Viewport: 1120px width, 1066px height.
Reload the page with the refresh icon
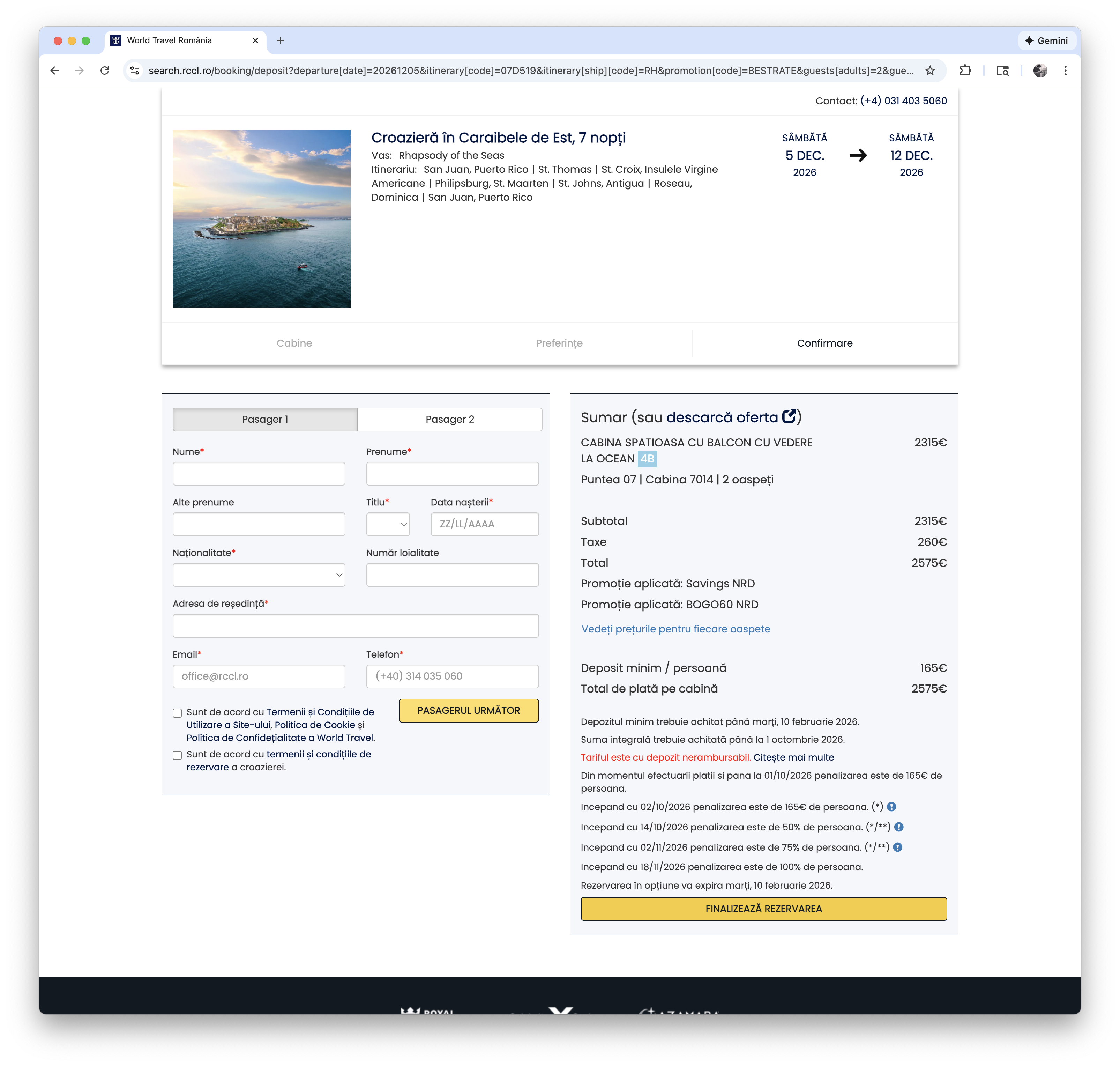[105, 71]
